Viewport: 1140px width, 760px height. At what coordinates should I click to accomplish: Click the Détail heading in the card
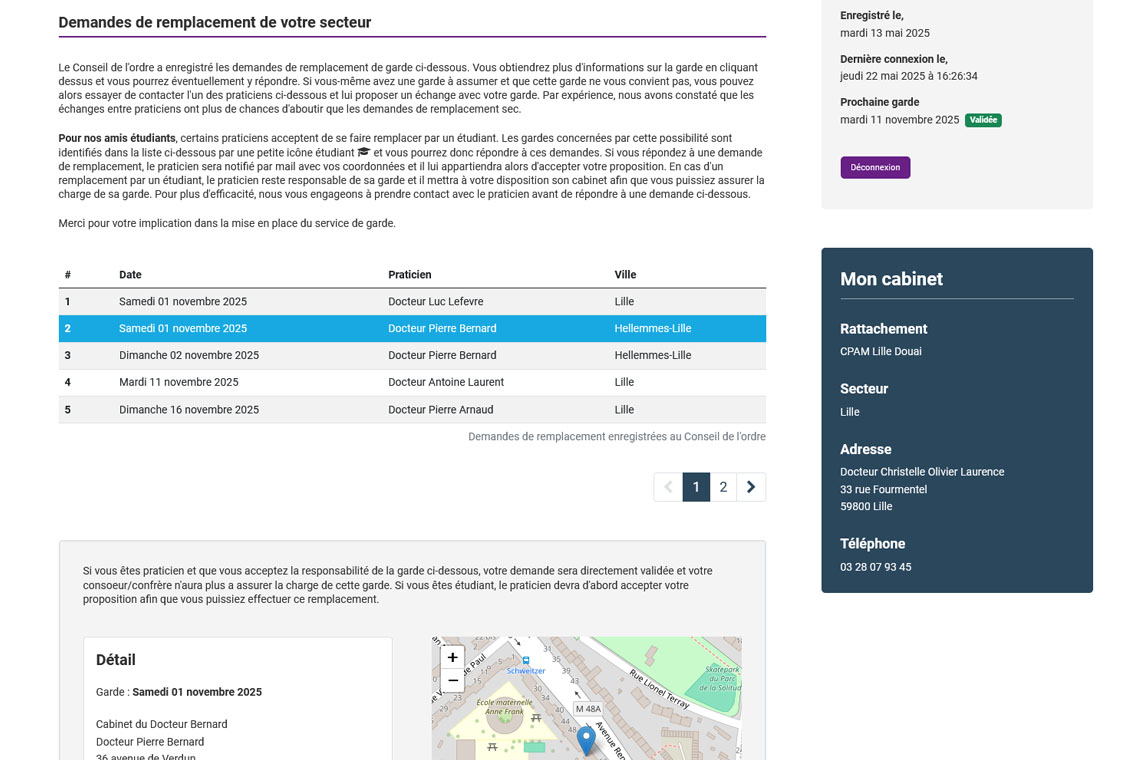pyautogui.click(x=116, y=660)
